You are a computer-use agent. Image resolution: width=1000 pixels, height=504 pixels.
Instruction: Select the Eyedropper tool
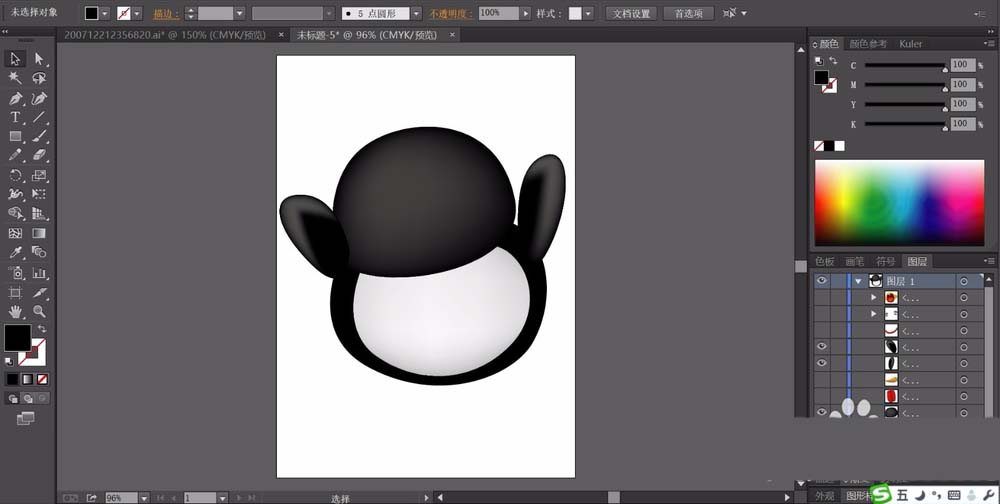[x=15, y=253]
